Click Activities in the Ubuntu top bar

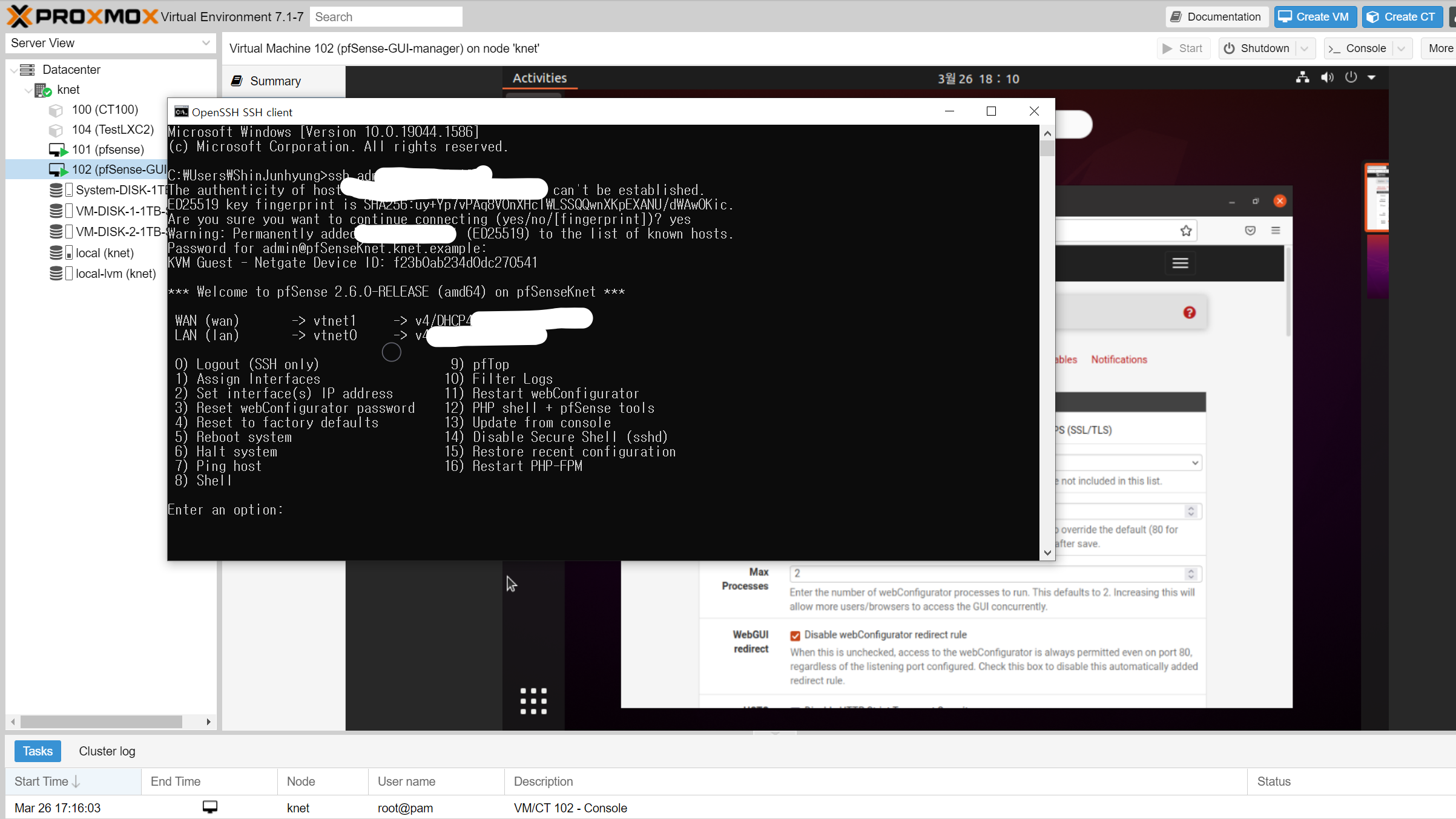point(539,78)
